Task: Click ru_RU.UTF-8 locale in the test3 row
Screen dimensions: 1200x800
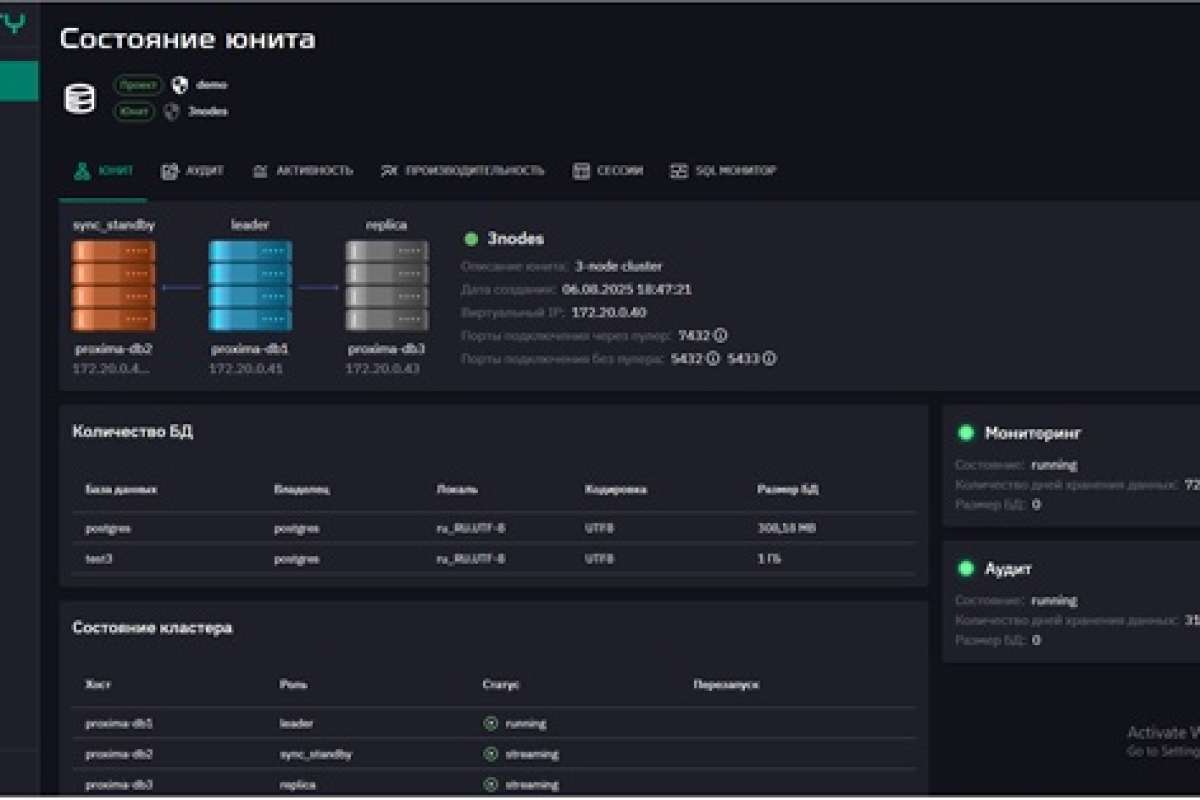Action: pos(471,558)
